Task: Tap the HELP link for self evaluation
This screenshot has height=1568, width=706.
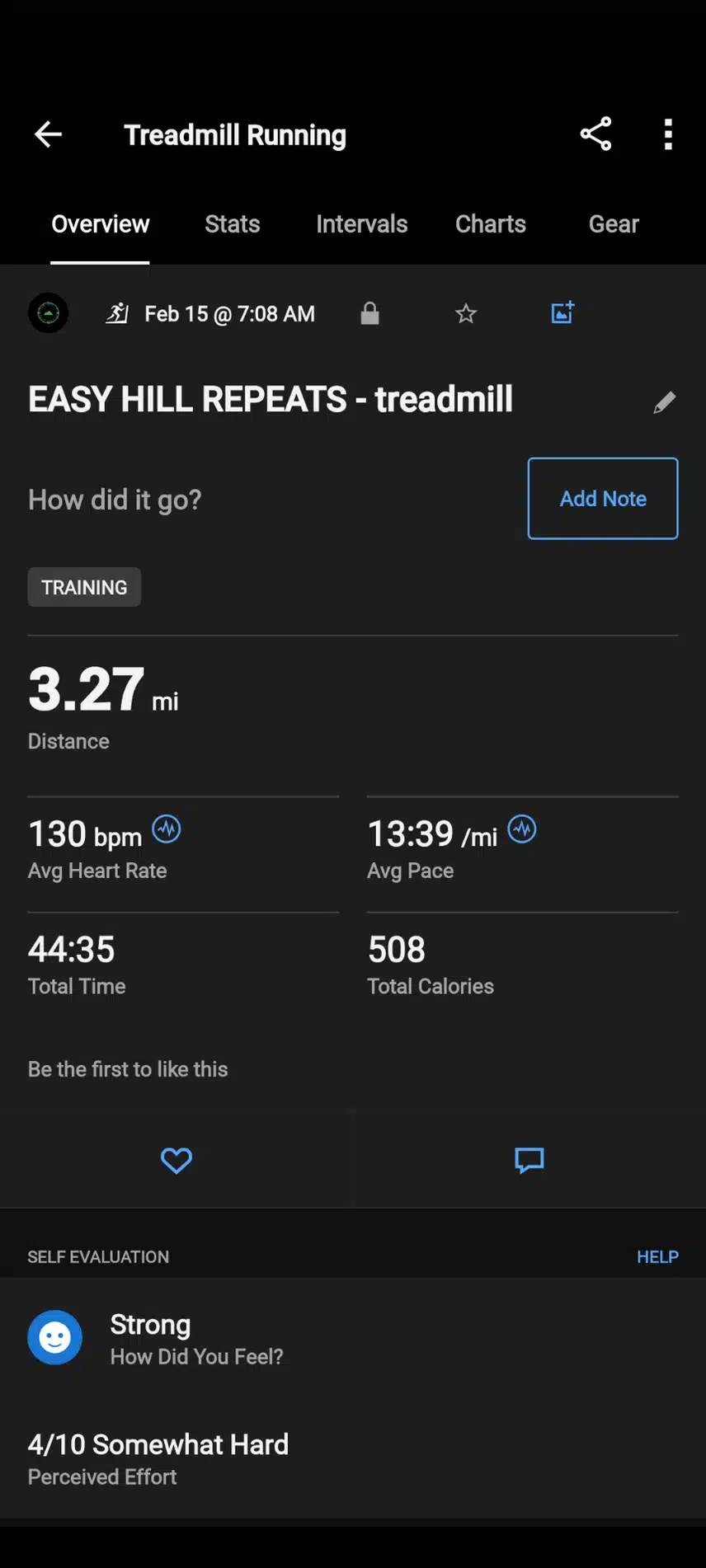Action: [657, 1256]
